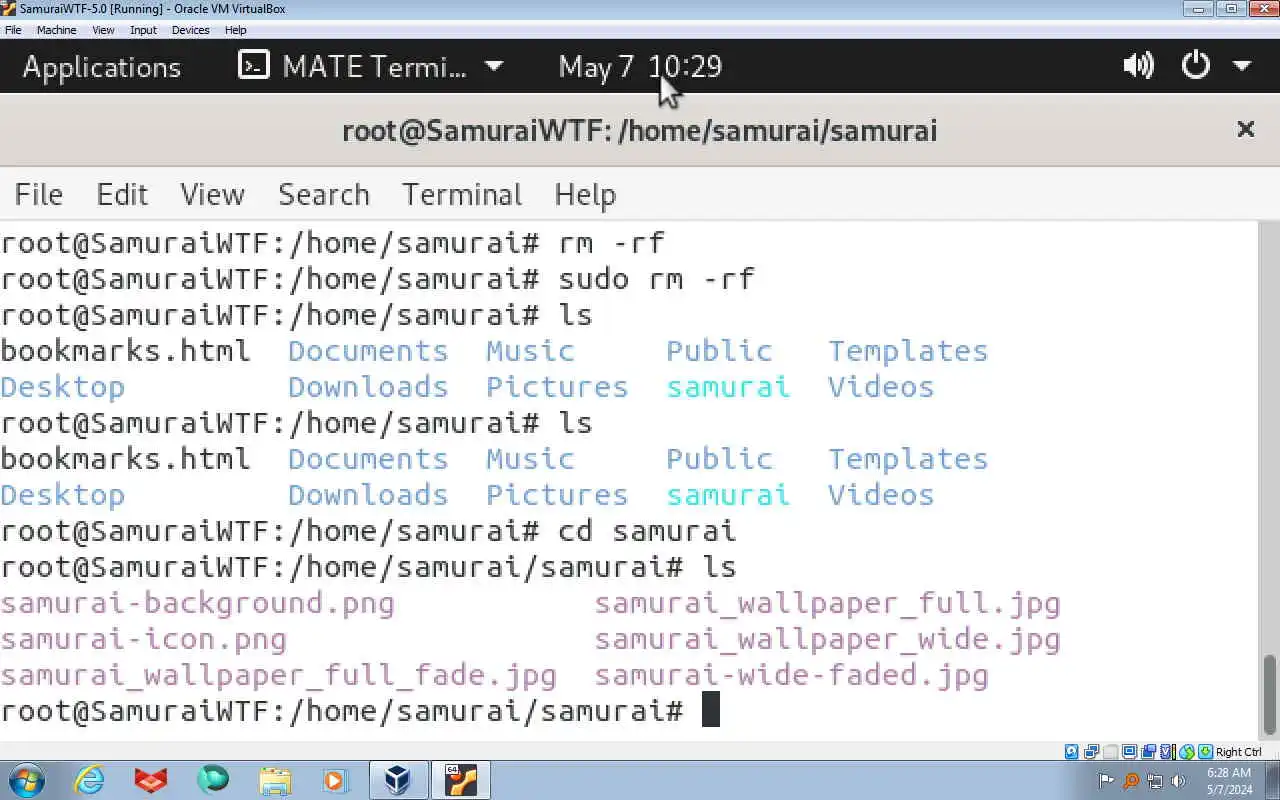
Task: Click the 'sudo rm -rf' command line
Action: tap(377, 279)
